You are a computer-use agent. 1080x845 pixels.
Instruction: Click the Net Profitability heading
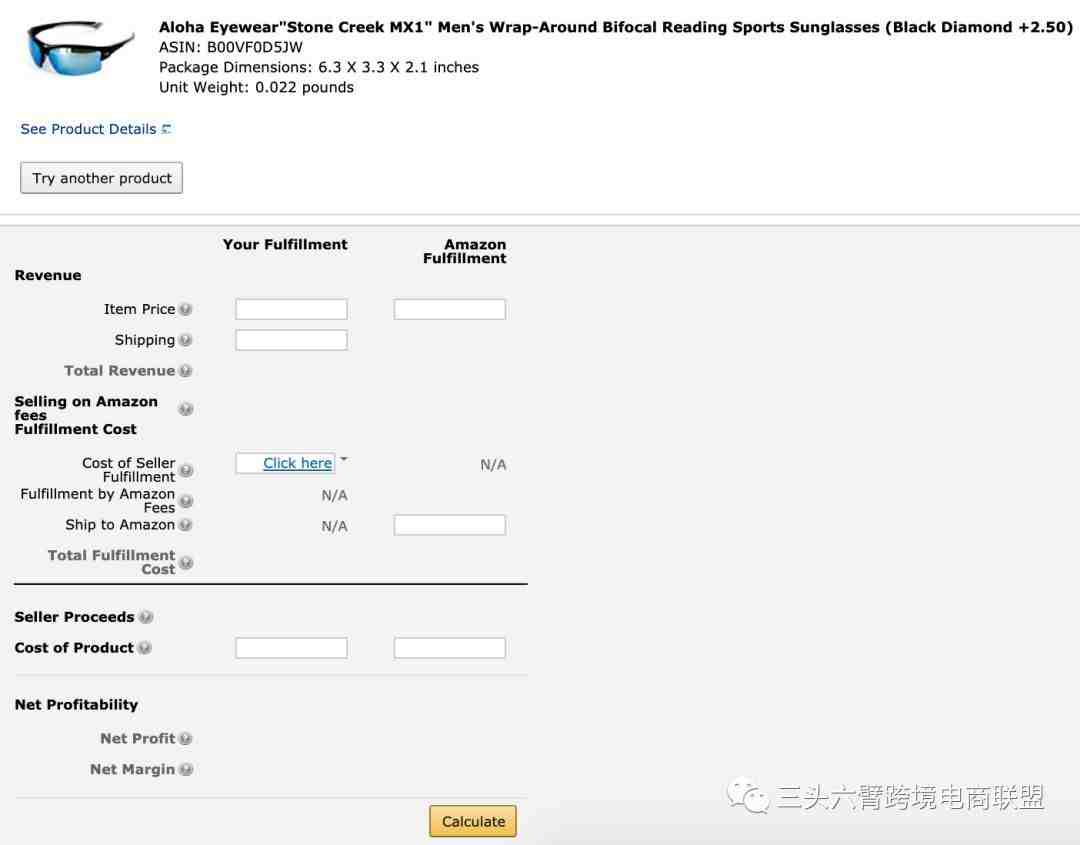click(76, 705)
